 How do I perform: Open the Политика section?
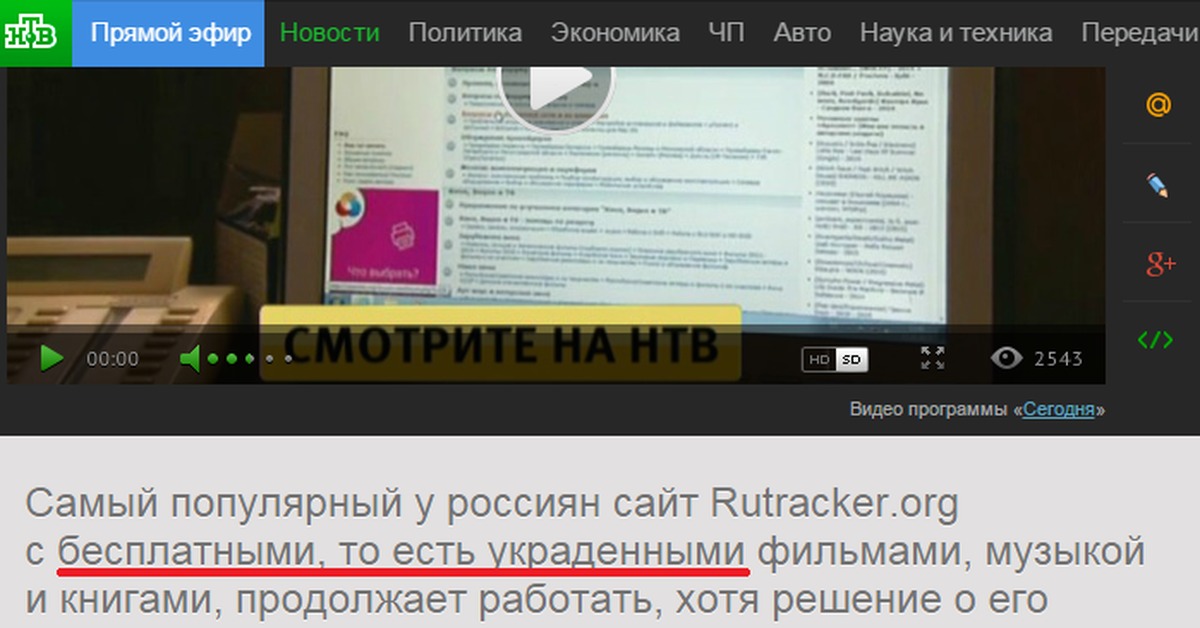(465, 33)
